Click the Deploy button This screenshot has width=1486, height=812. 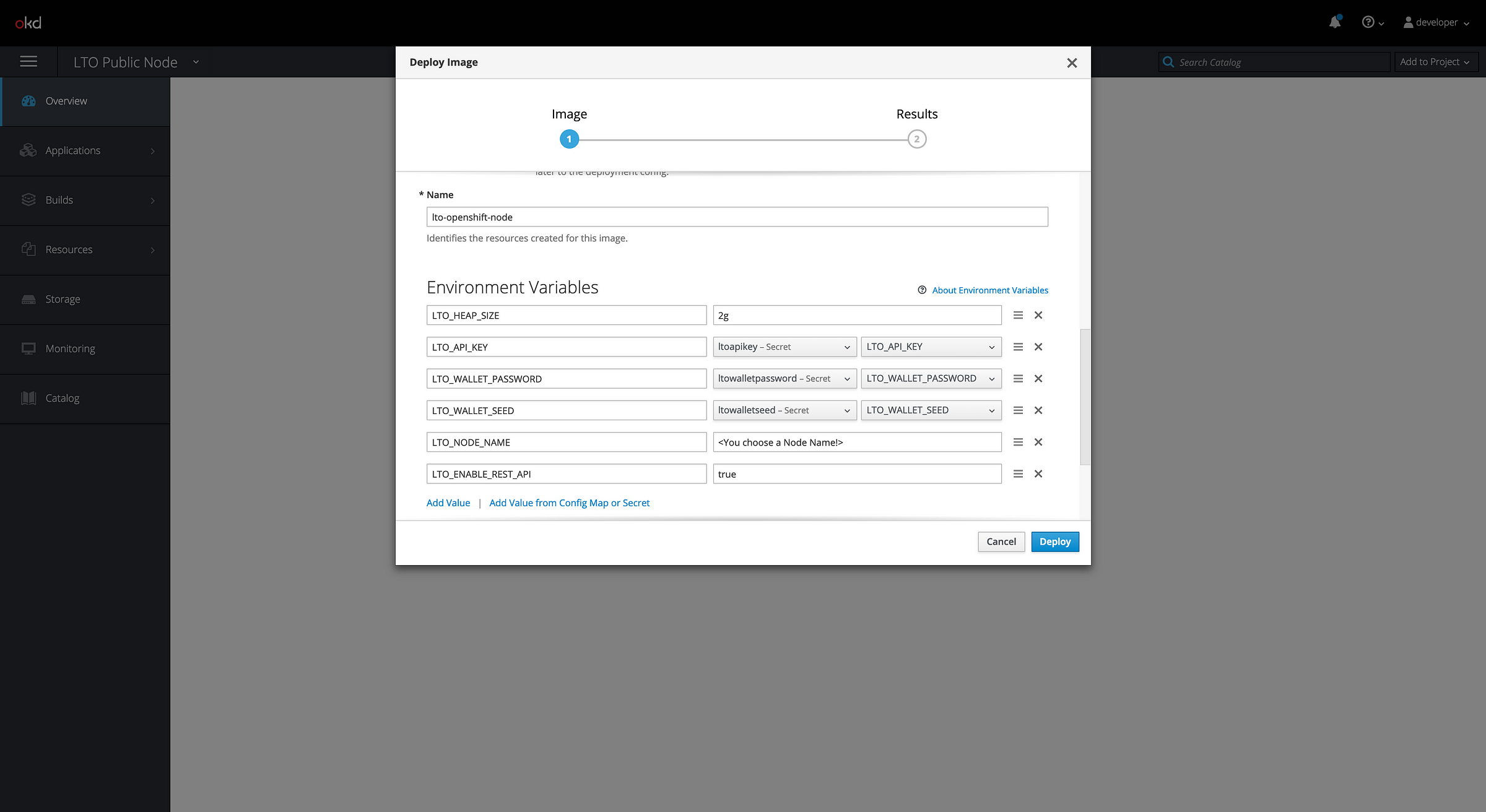(x=1055, y=541)
